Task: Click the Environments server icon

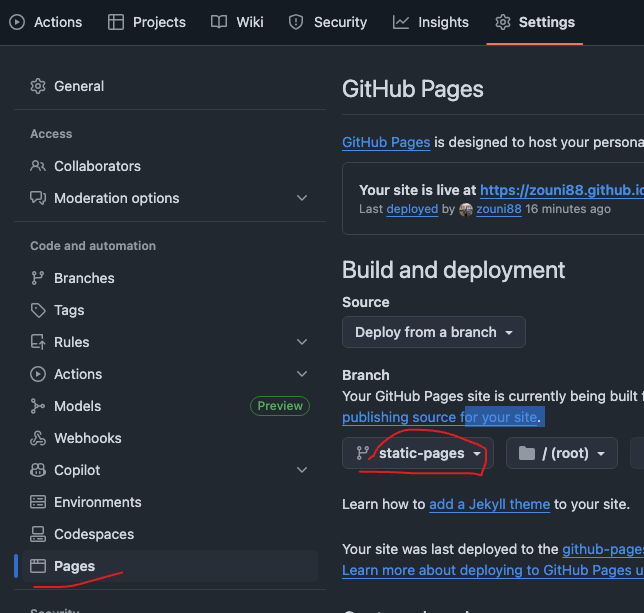Action: click(38, 502)
